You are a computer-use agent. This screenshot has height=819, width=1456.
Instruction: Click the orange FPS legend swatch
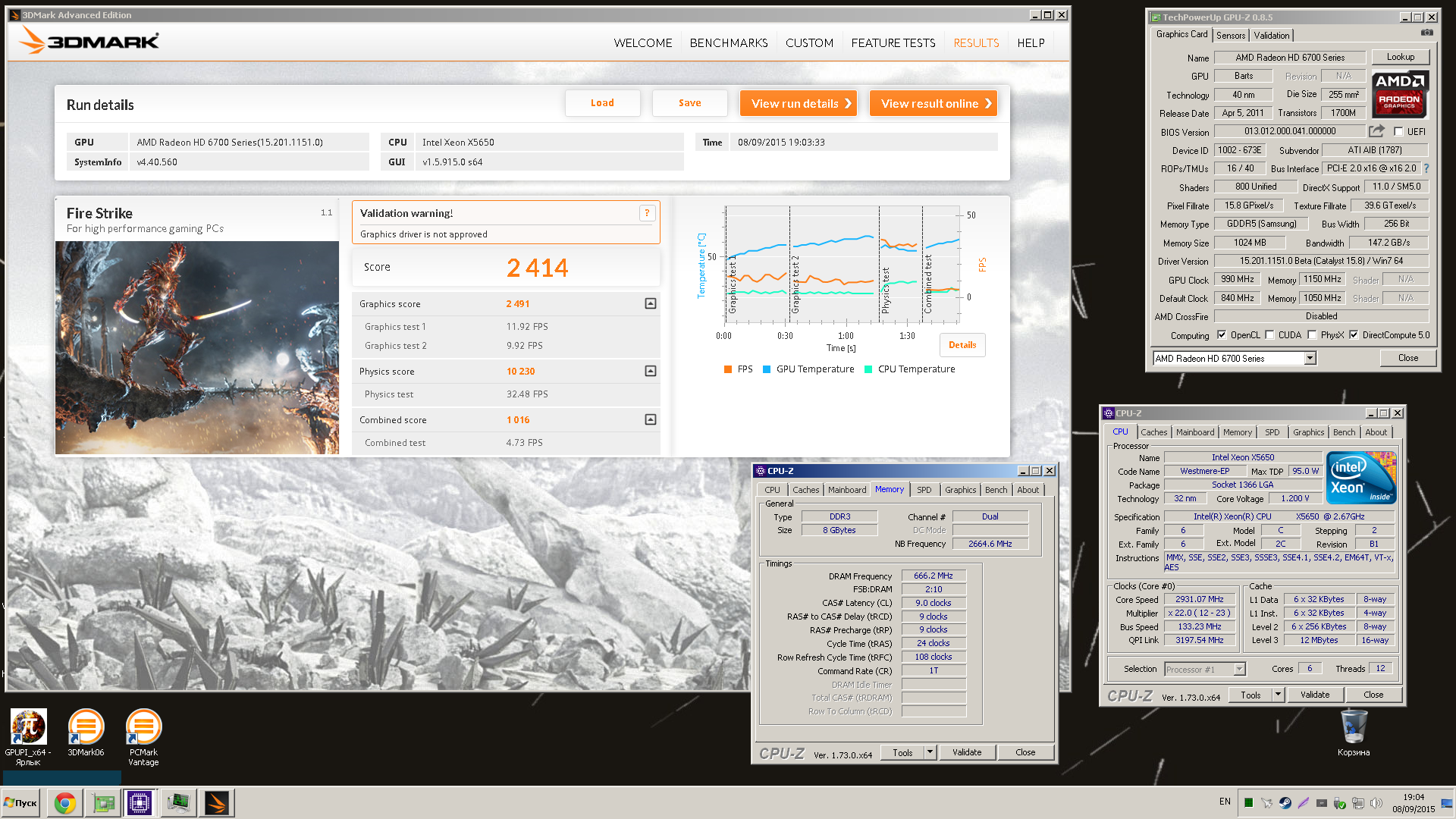[x=728, y=369]
